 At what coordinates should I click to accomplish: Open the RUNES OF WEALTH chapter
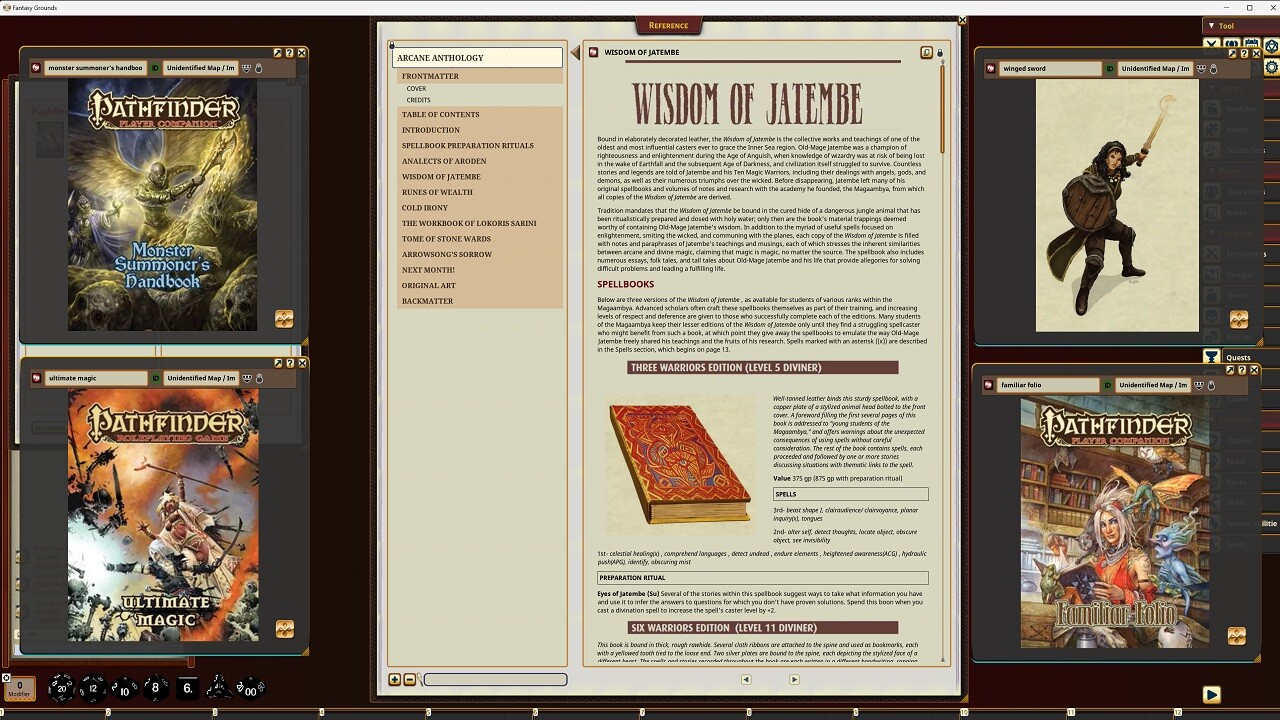(x=436, y=192)
